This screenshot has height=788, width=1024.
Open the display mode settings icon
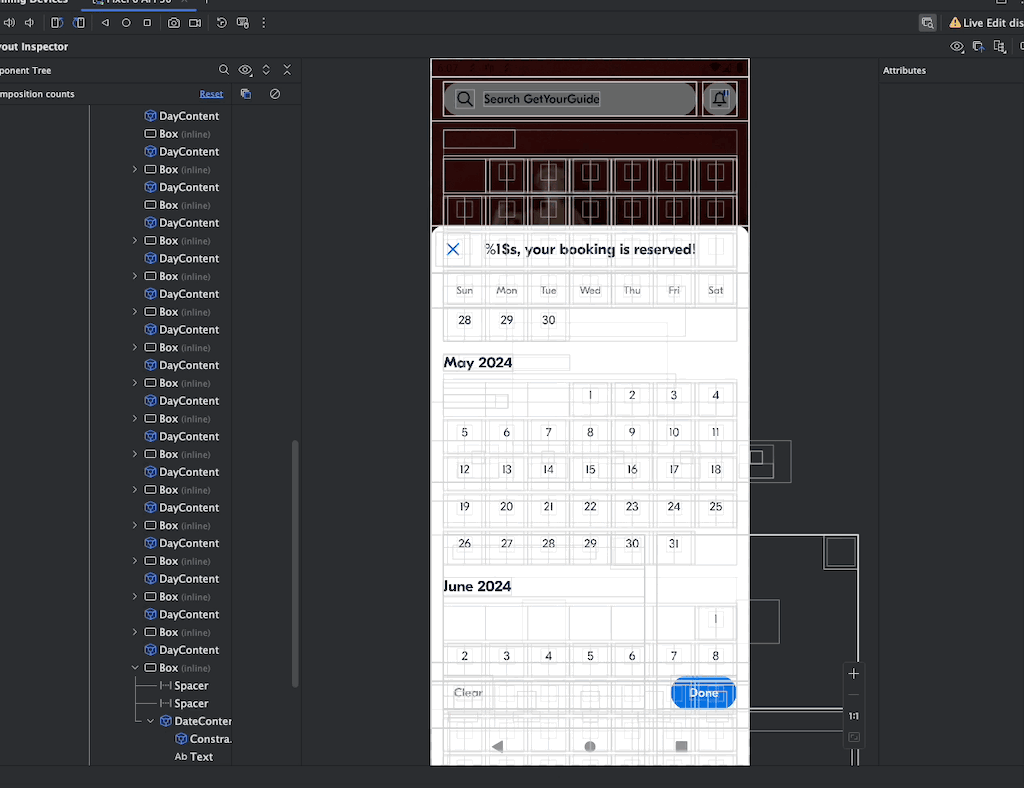(x=243, y=23)
